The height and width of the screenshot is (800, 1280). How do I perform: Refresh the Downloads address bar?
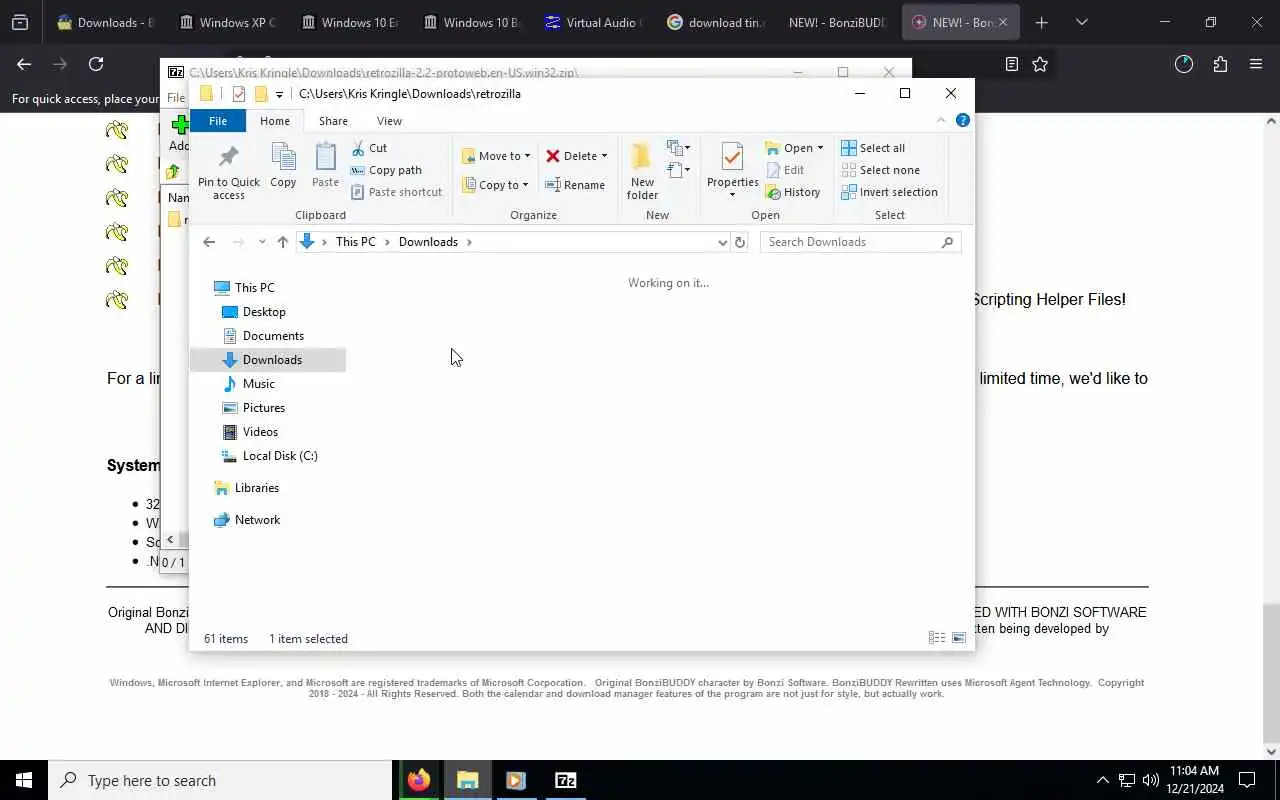[x=740, y=242]
